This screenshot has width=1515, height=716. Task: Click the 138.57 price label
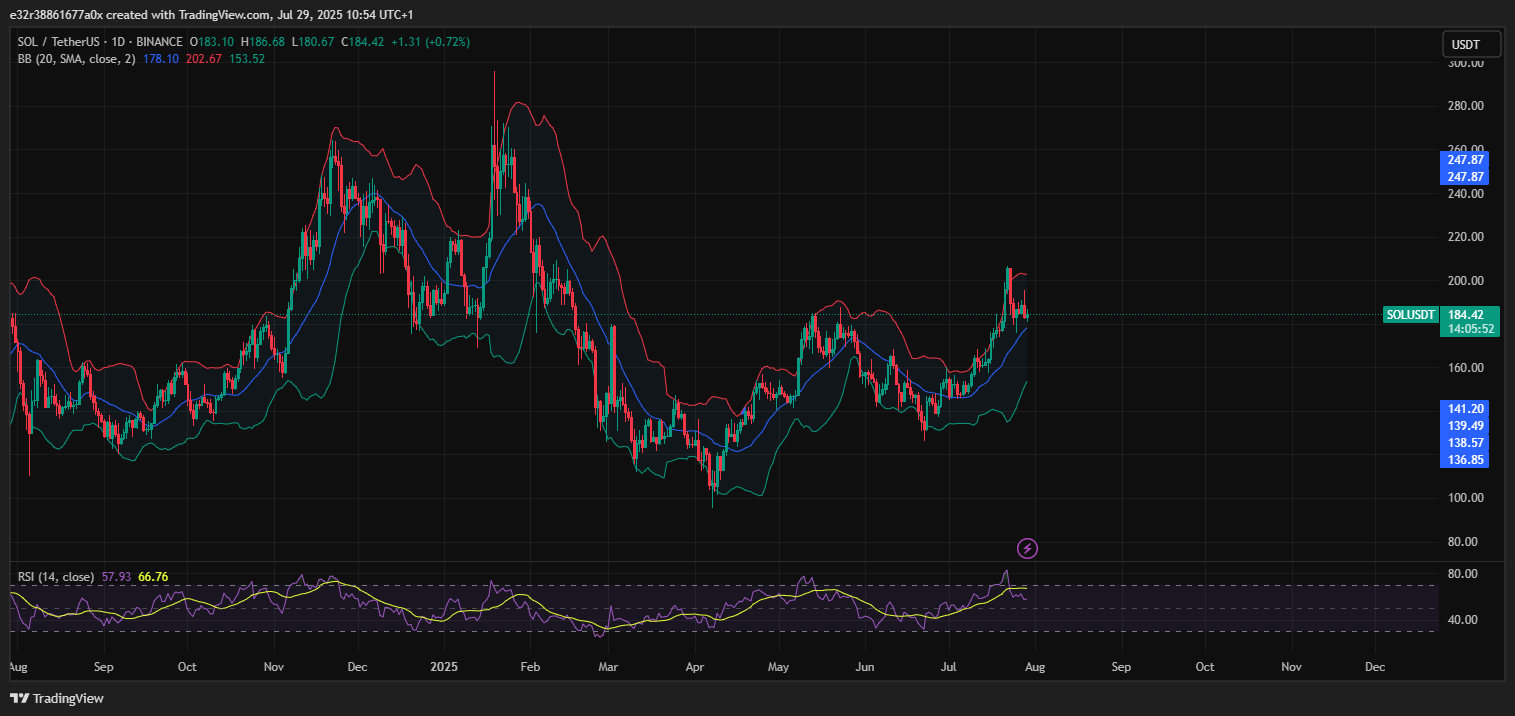[1465, 442]
